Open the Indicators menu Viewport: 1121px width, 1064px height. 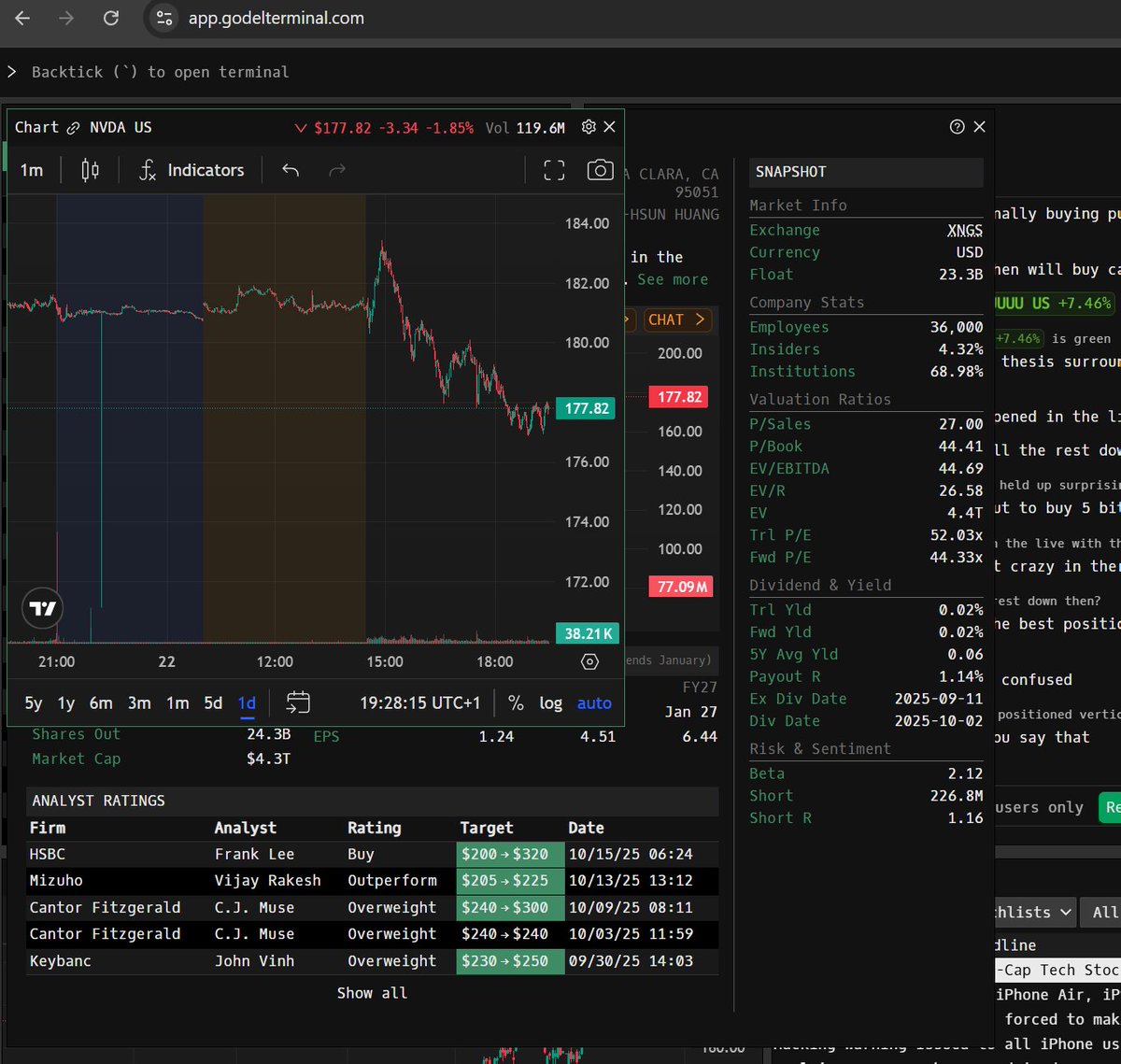[x=192, y=170]
